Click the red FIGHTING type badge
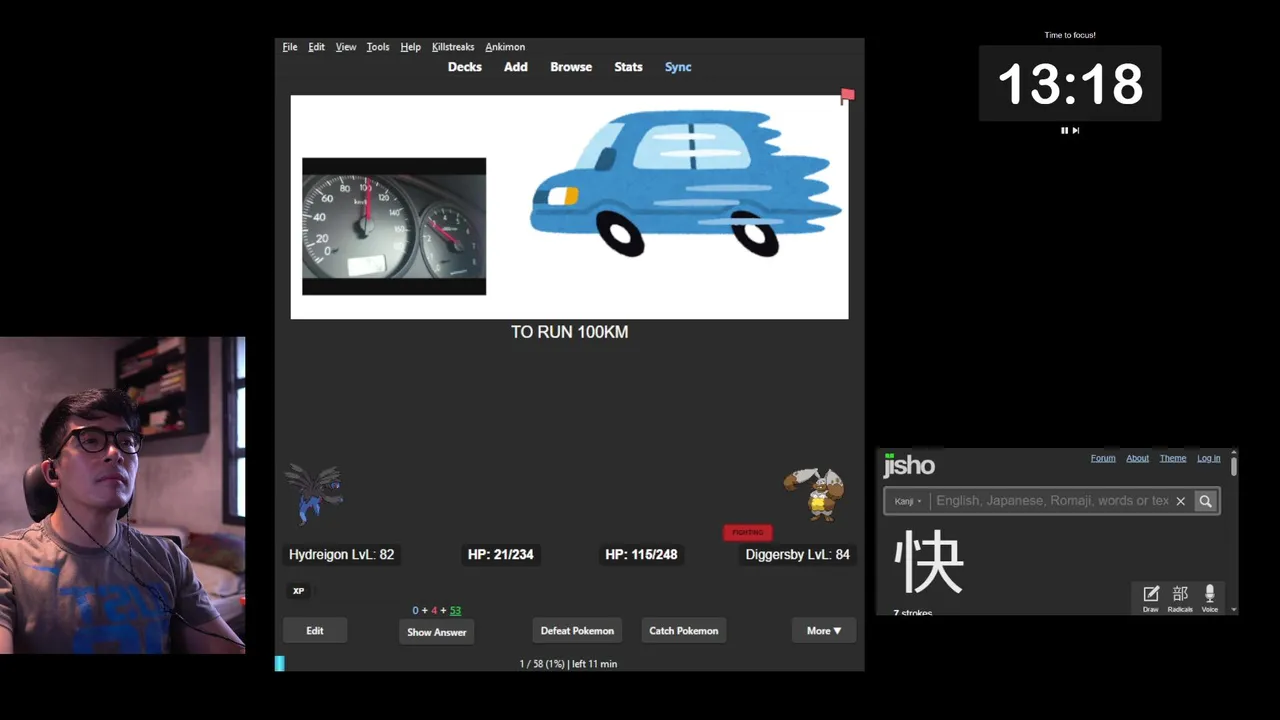 tap(748, 532)
